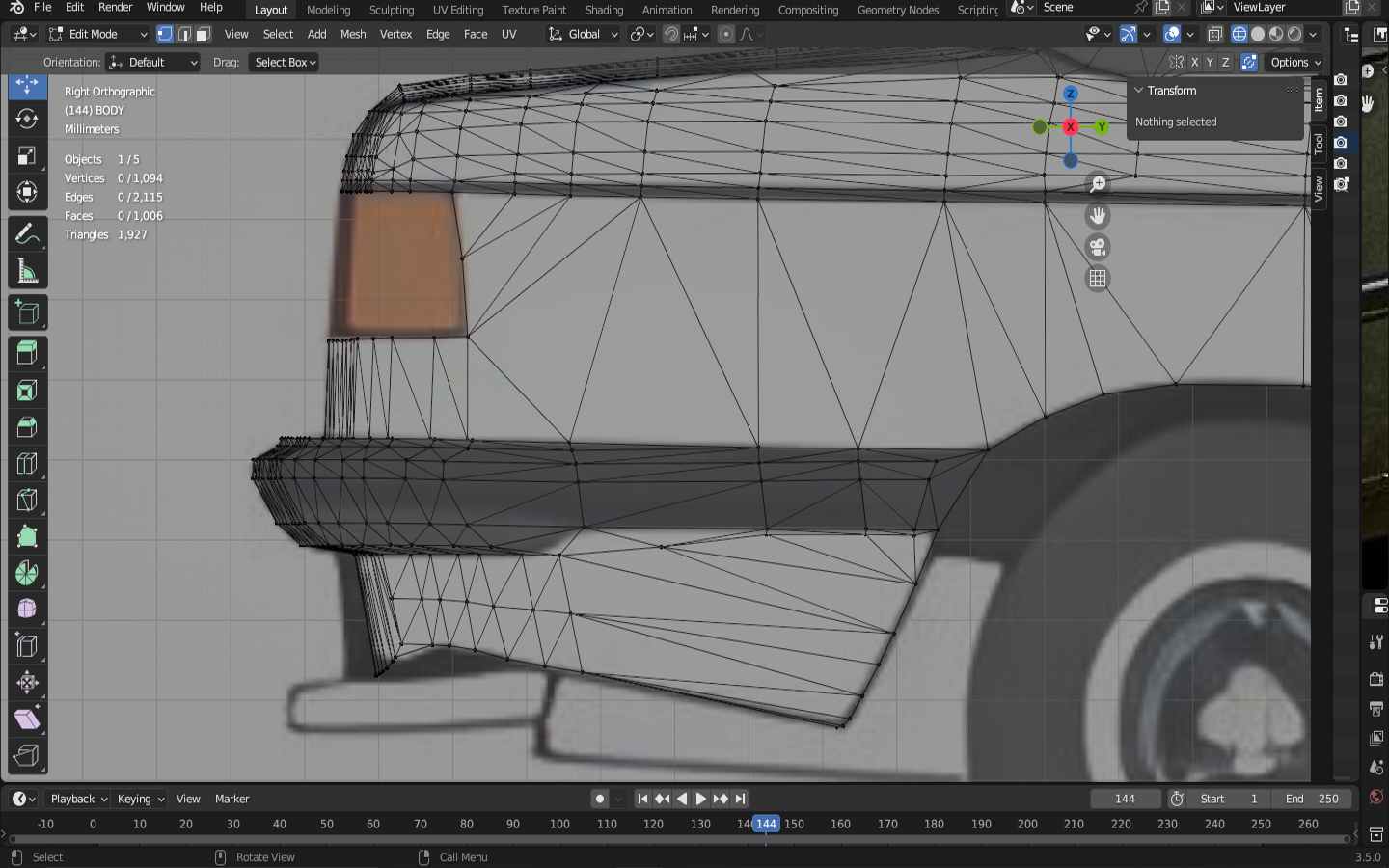Click the current frame field showing 144

tap(1125, 799)
